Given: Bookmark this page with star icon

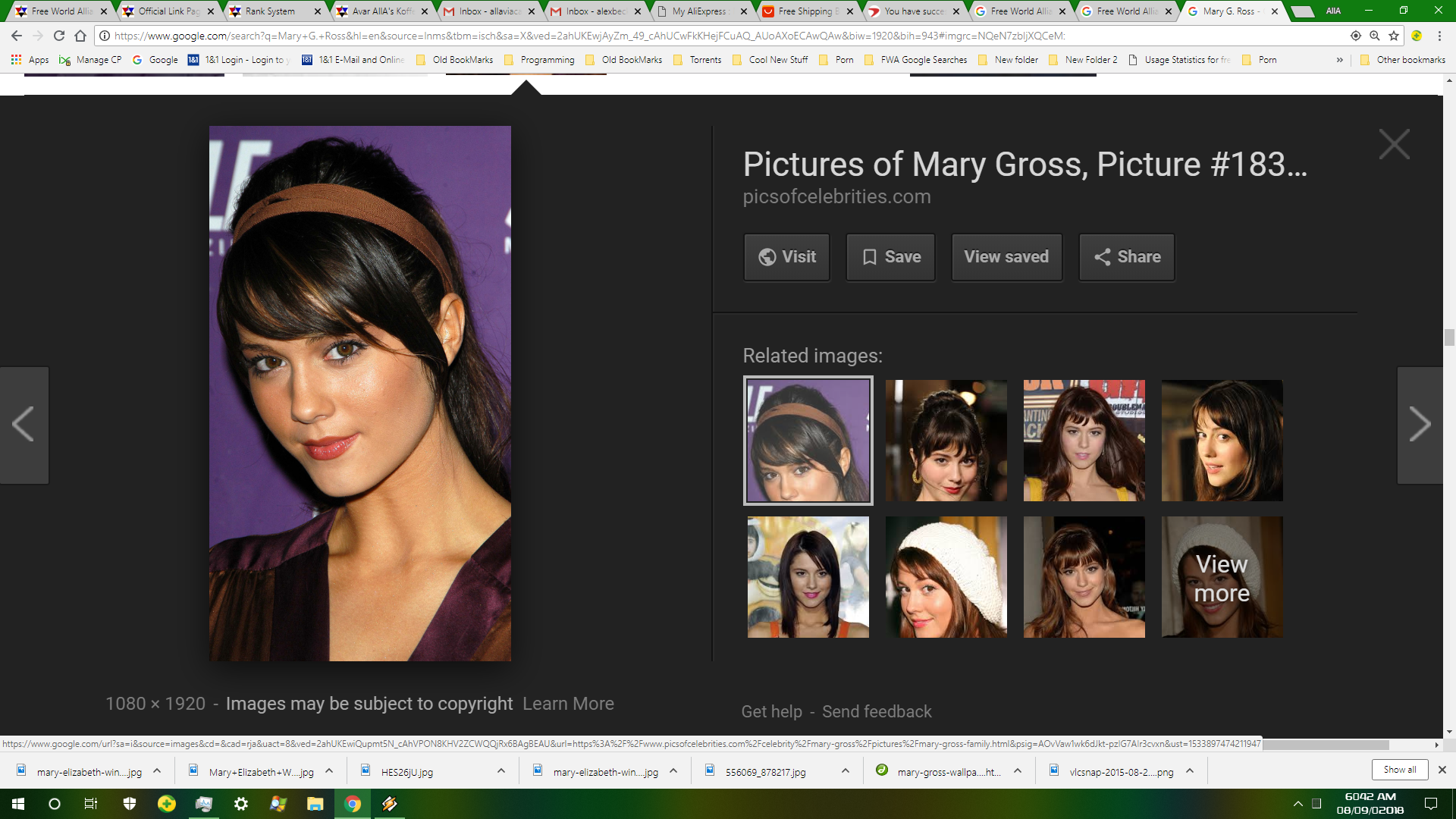Looking at the screenshot, I should tap(1394, 36).
